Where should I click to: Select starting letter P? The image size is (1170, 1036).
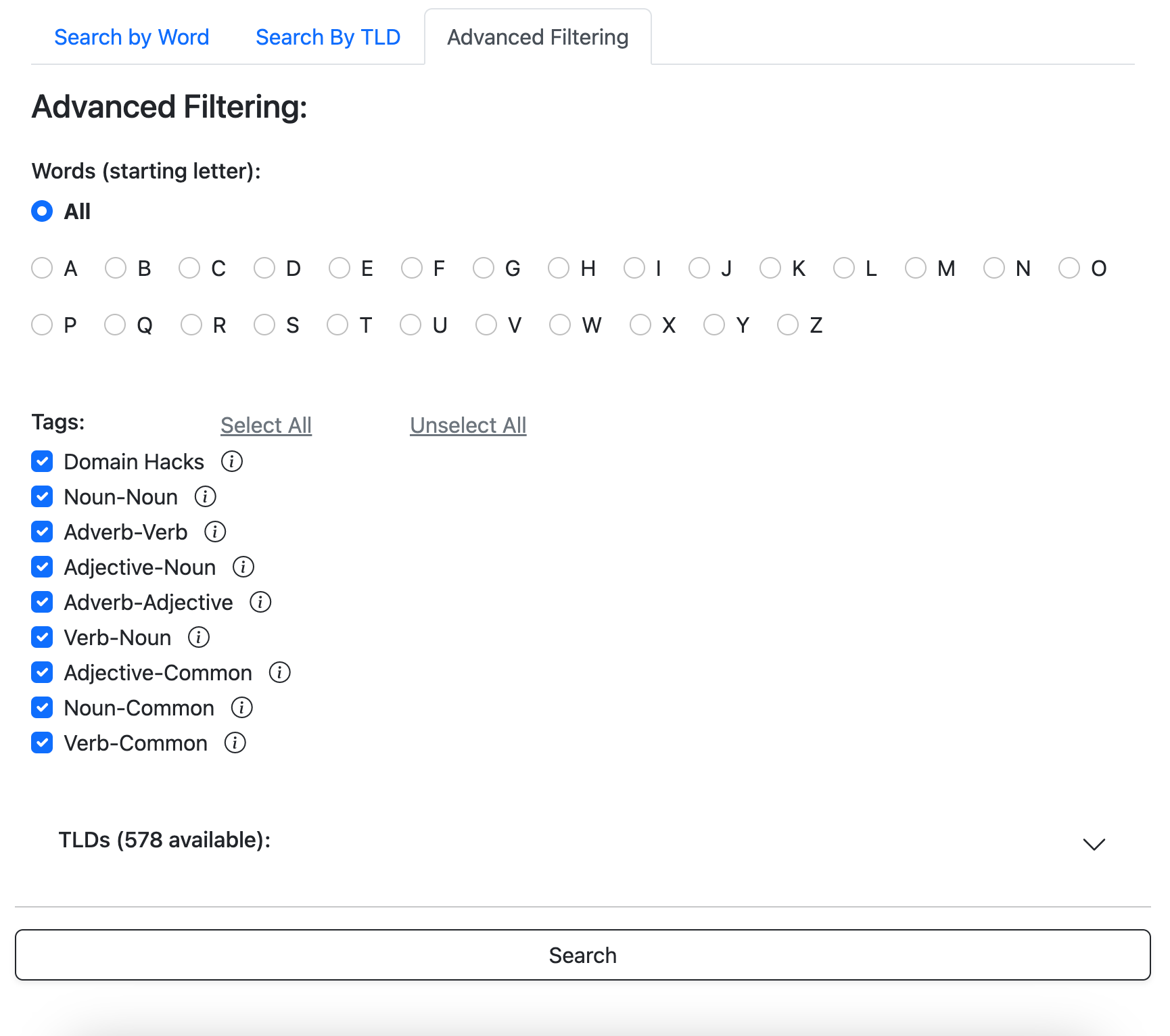point(42,325)
